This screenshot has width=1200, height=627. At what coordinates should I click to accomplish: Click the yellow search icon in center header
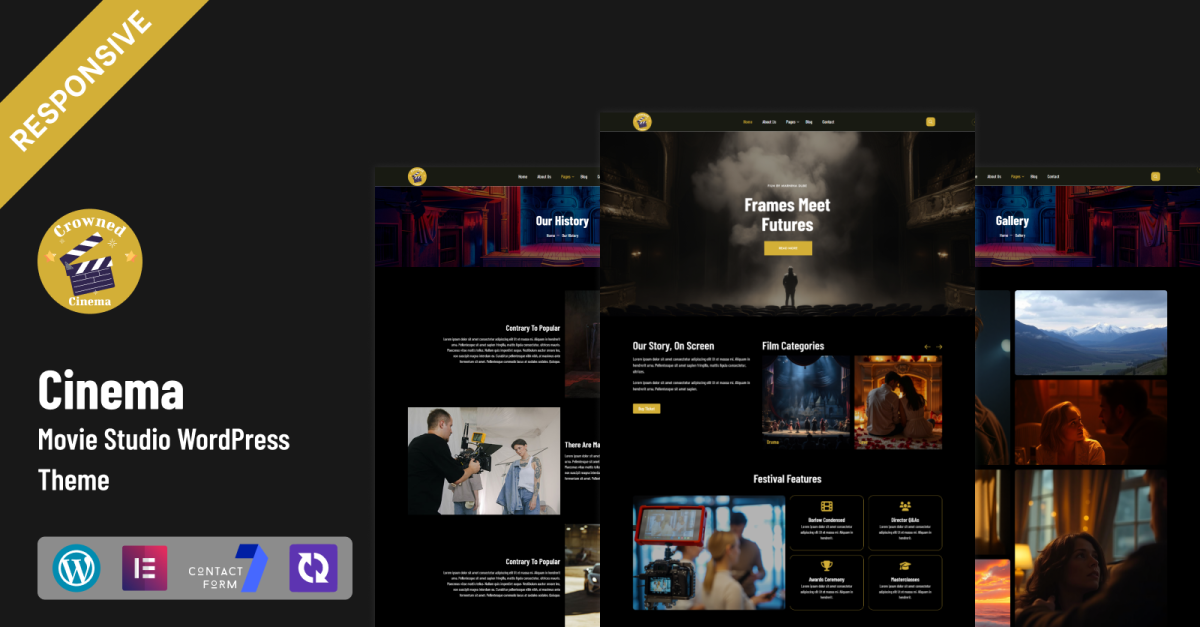pos(930,122)
